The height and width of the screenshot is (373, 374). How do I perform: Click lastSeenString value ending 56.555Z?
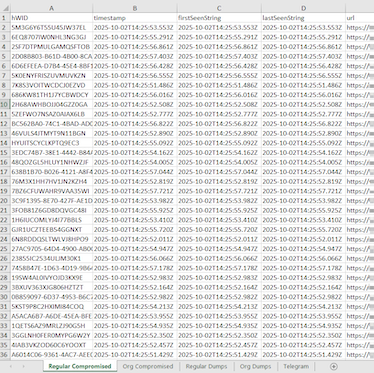[303, 76]
